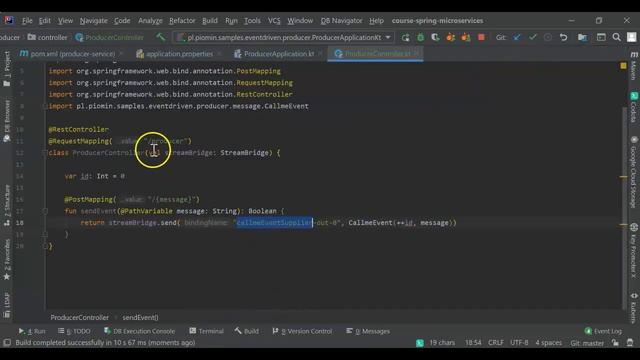This screenshot has width=640, height=360.
Task: Click the CallmeEvent import on line 8
Action: click(x=286, y=106)
